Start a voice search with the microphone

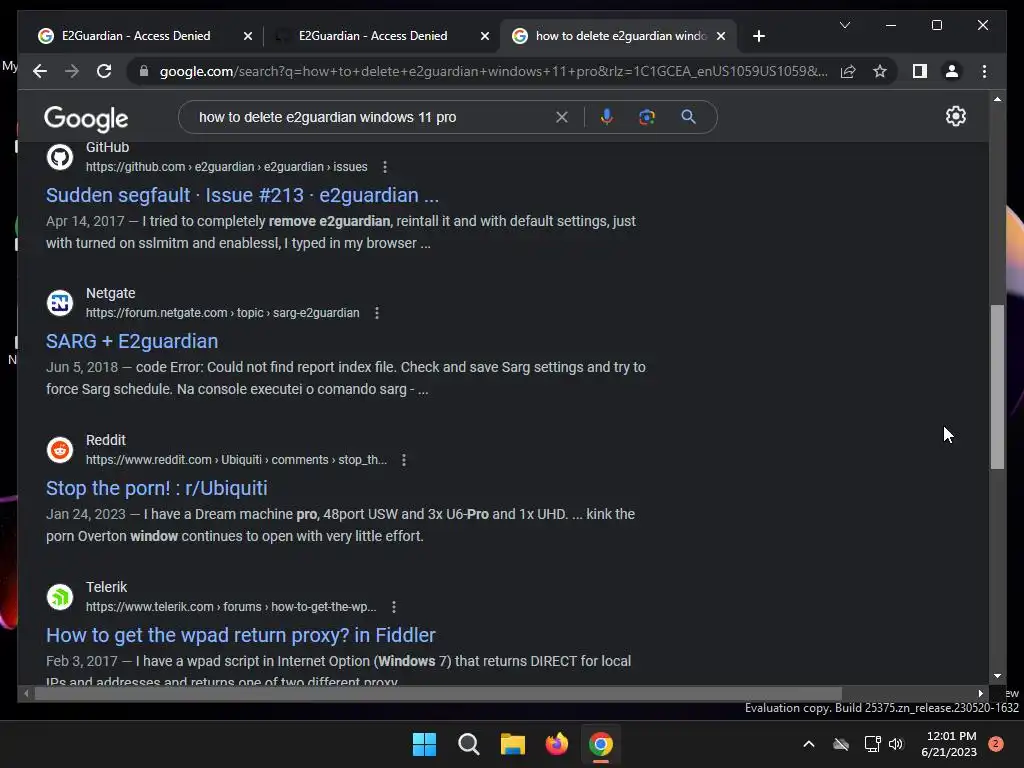607,117
